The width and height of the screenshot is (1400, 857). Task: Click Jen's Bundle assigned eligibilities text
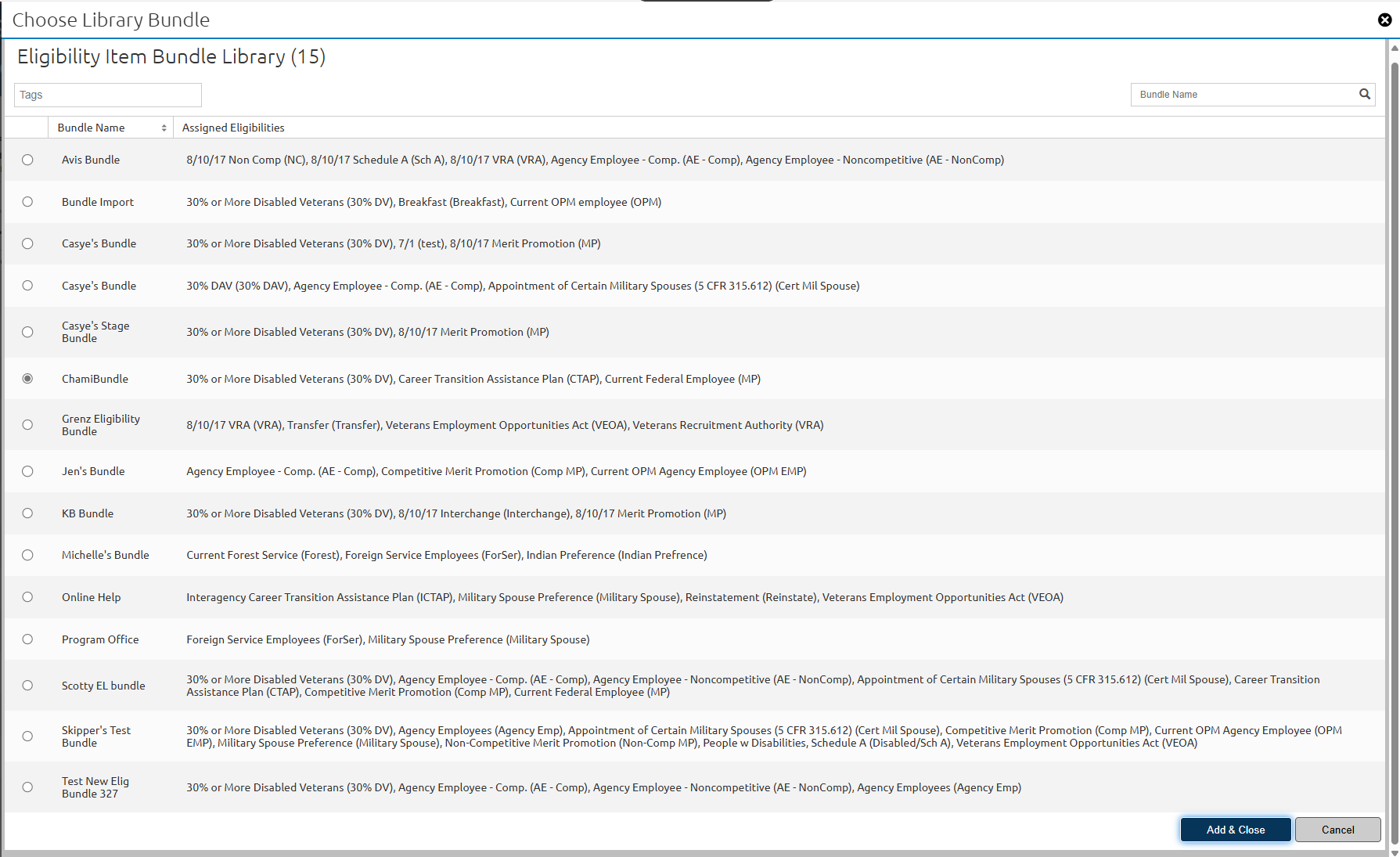pos(496,471)
